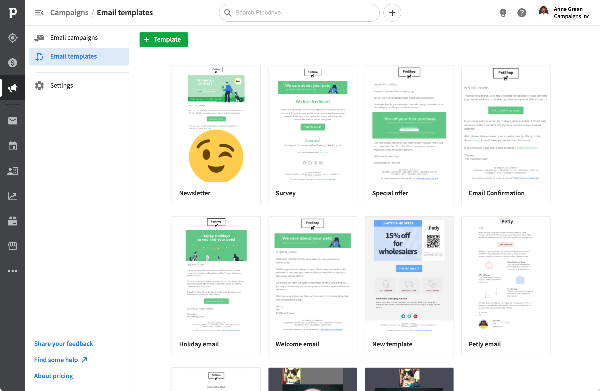Open More via the three-dots icon
This screenshot has width=600, height=391.
tap(13, 271)
